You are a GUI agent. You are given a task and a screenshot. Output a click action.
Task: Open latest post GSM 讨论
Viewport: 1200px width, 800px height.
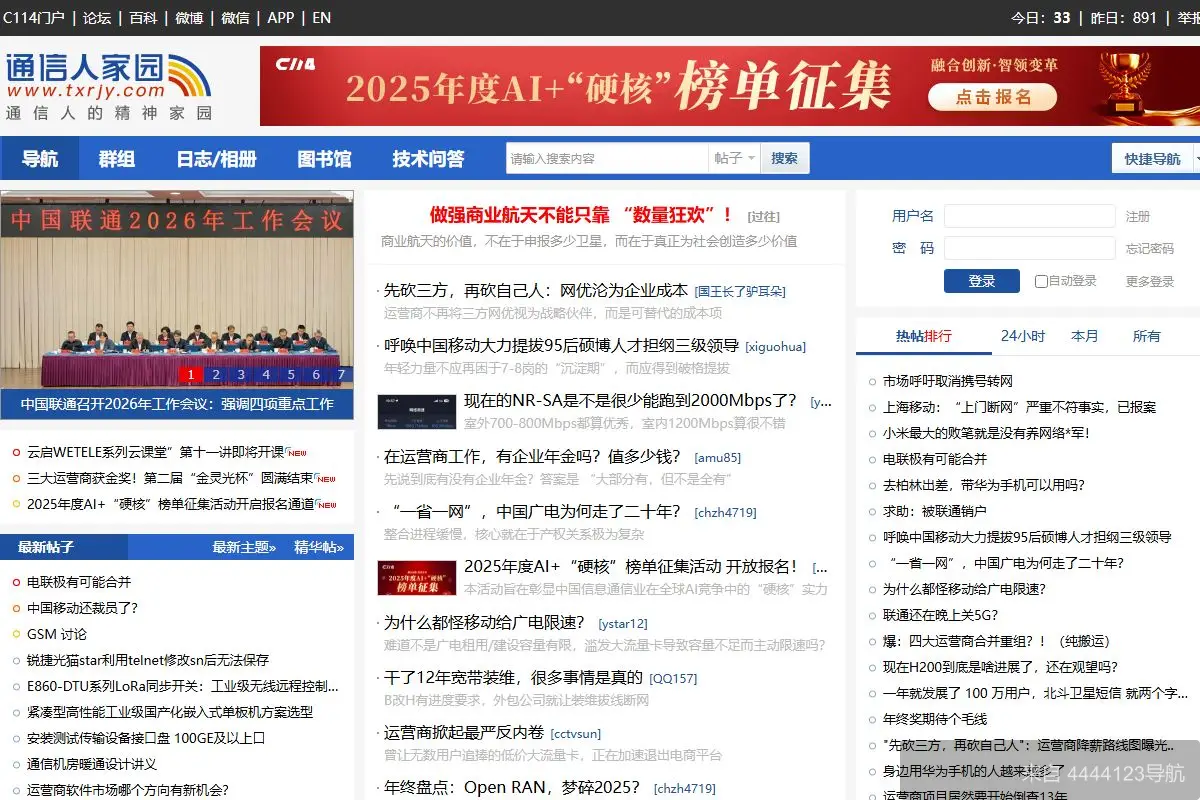coord(57,634)
